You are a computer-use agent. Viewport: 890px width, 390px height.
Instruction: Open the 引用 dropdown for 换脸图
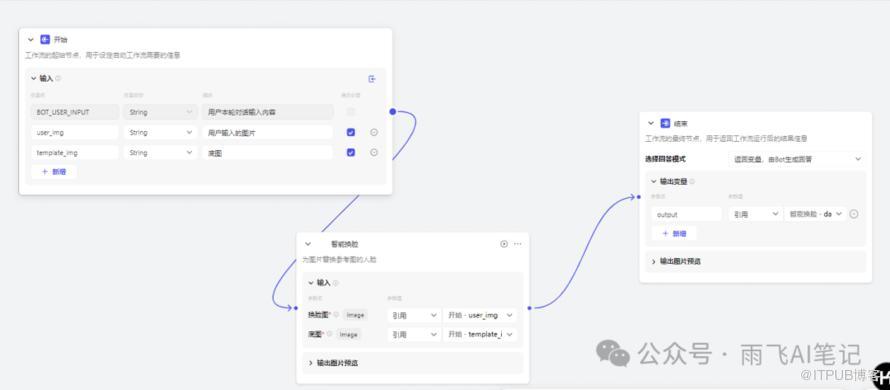coord(414,315)
